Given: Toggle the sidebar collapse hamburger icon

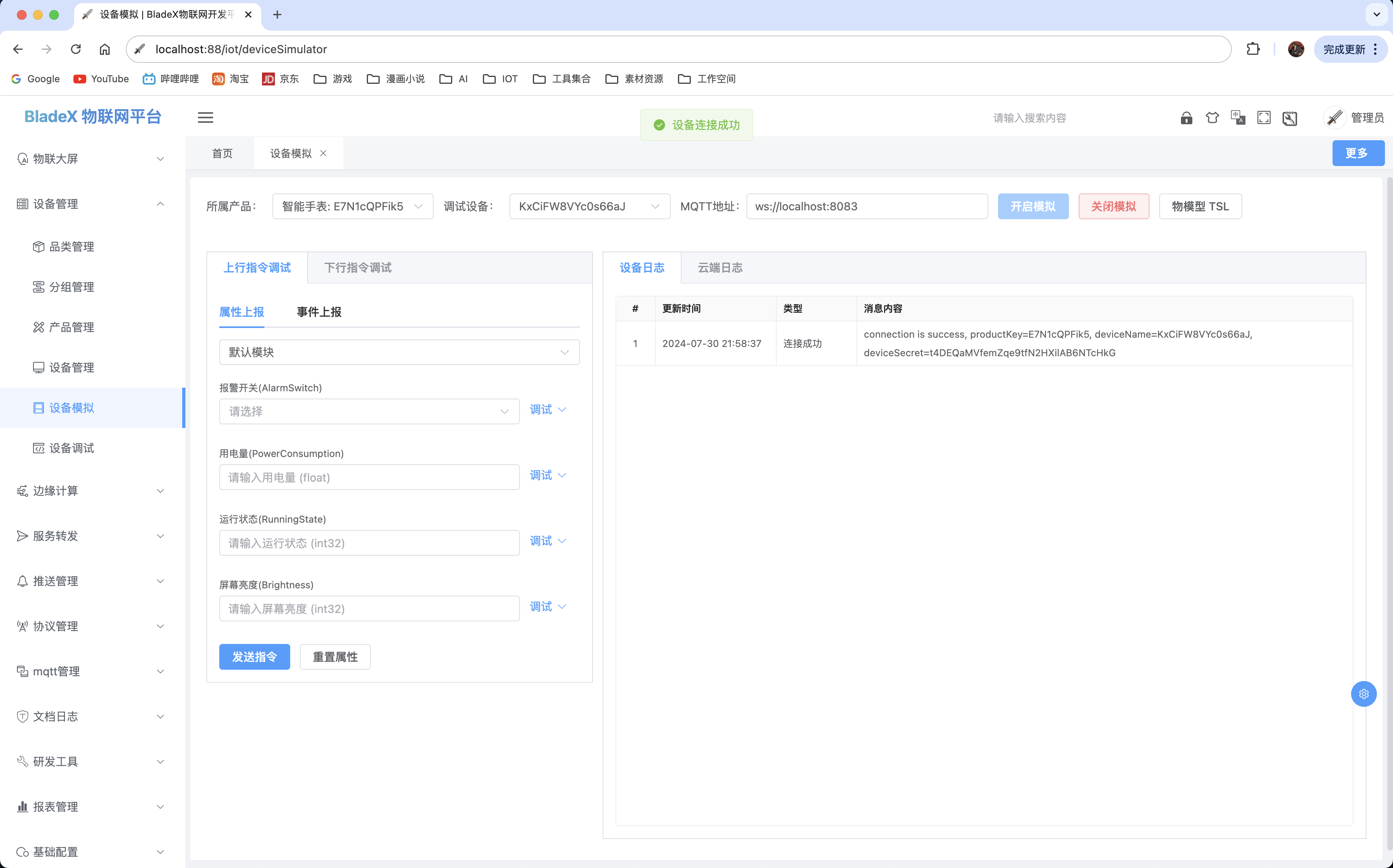Looking at the screenshot, I should pyautogui.click(x=206, y=118).
